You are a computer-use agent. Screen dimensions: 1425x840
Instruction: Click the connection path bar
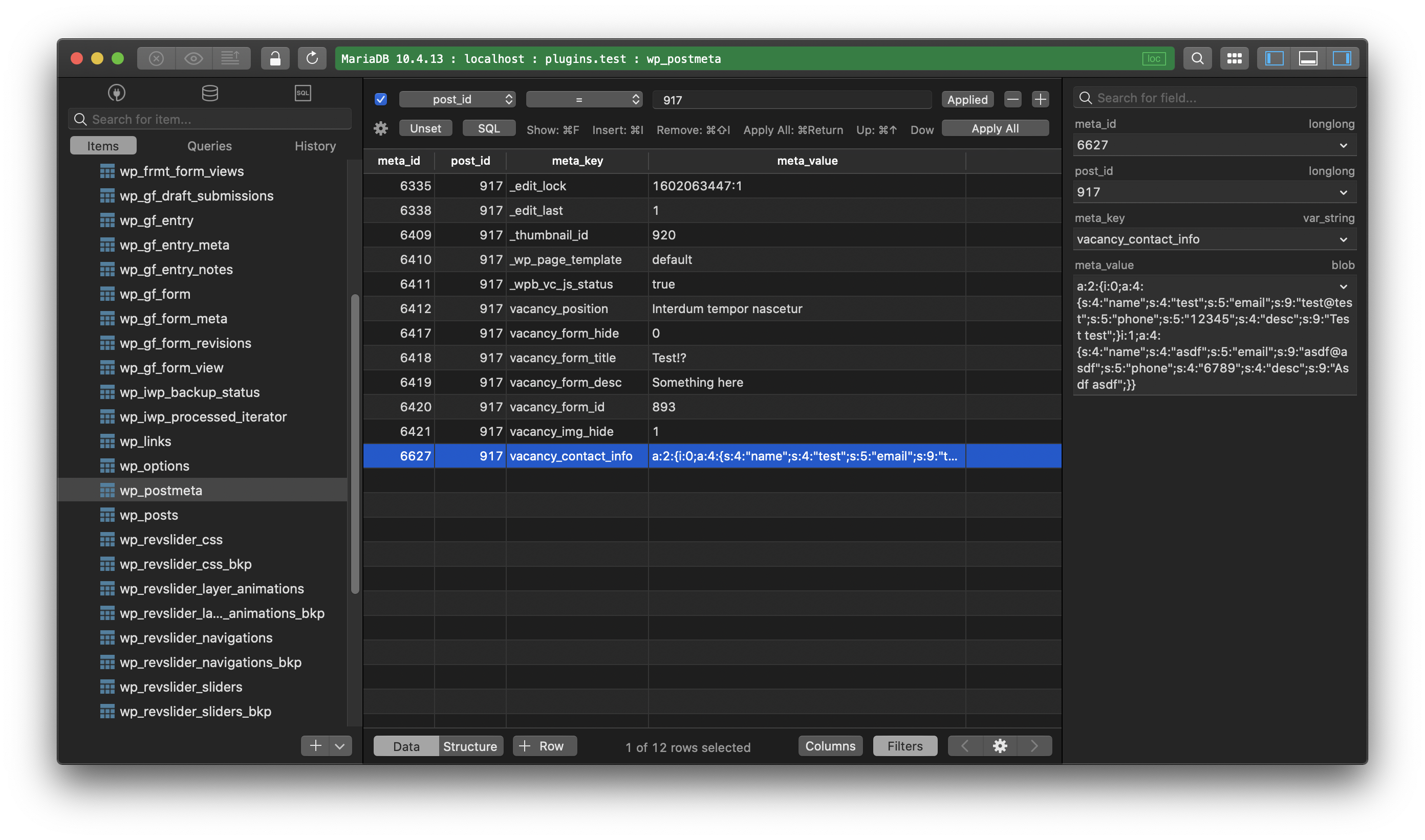click(754, 58)
